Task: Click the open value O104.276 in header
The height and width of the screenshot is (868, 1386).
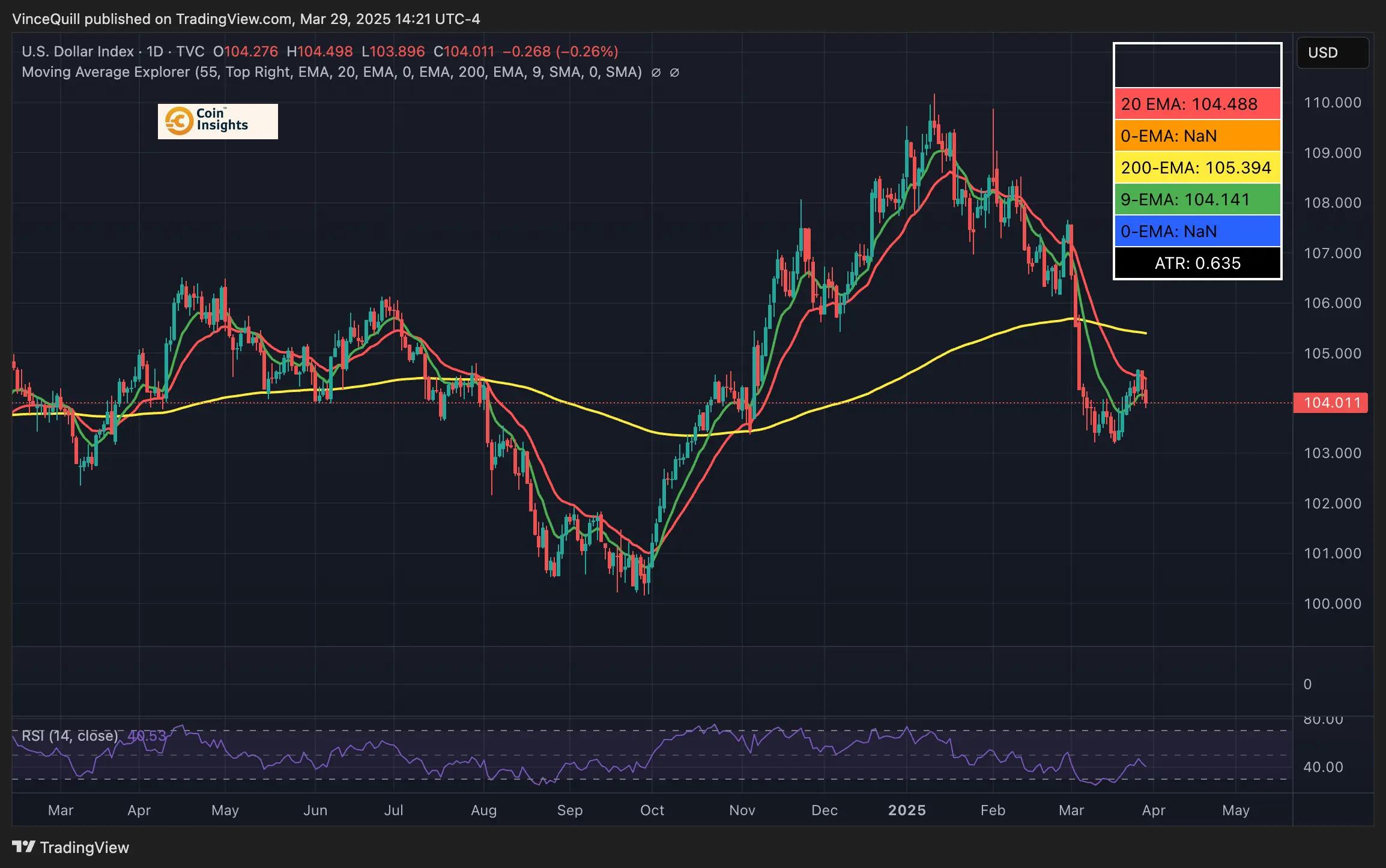Action: pos(246,52)
